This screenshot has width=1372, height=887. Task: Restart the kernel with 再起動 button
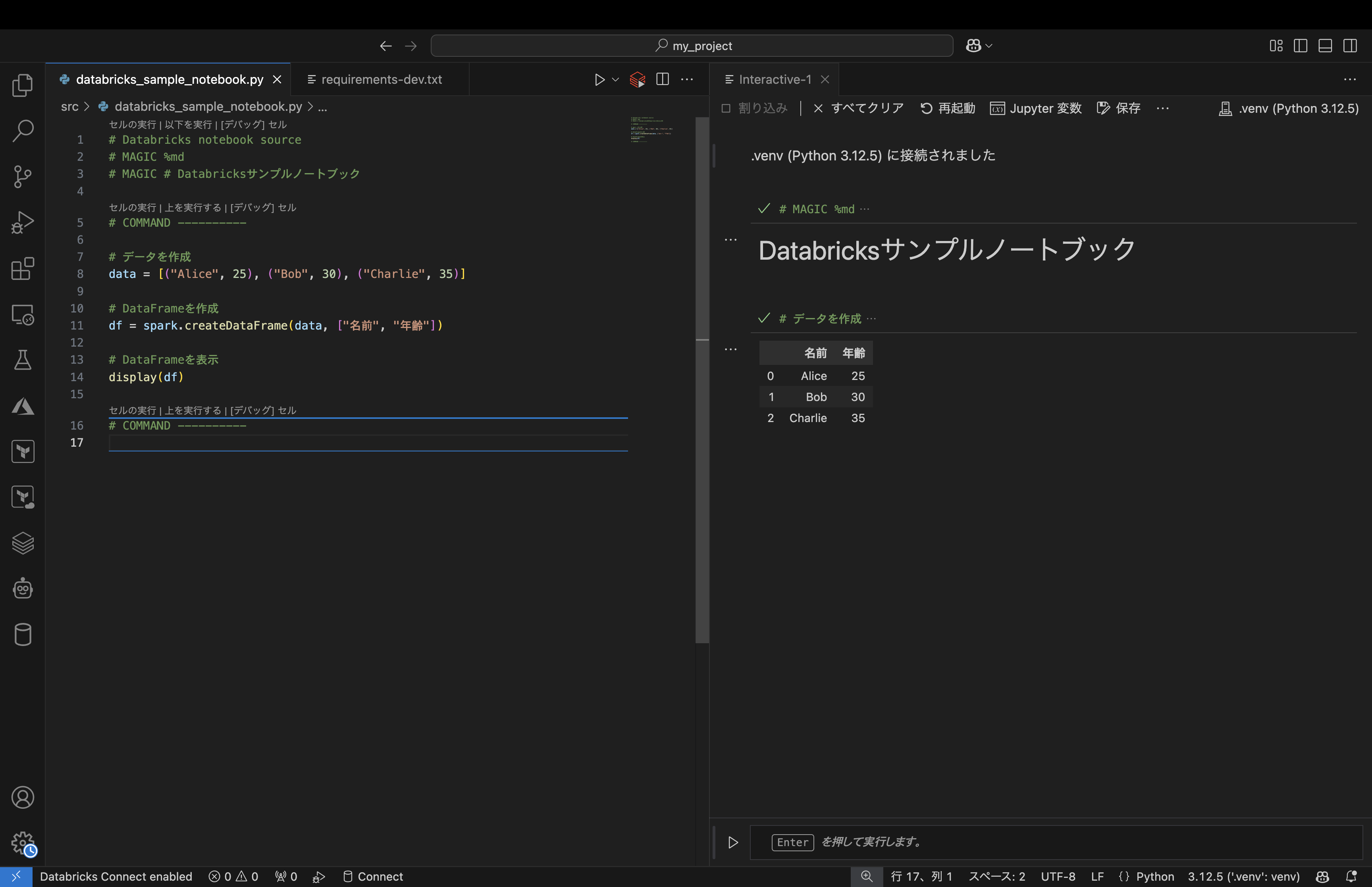pos(947,108)
